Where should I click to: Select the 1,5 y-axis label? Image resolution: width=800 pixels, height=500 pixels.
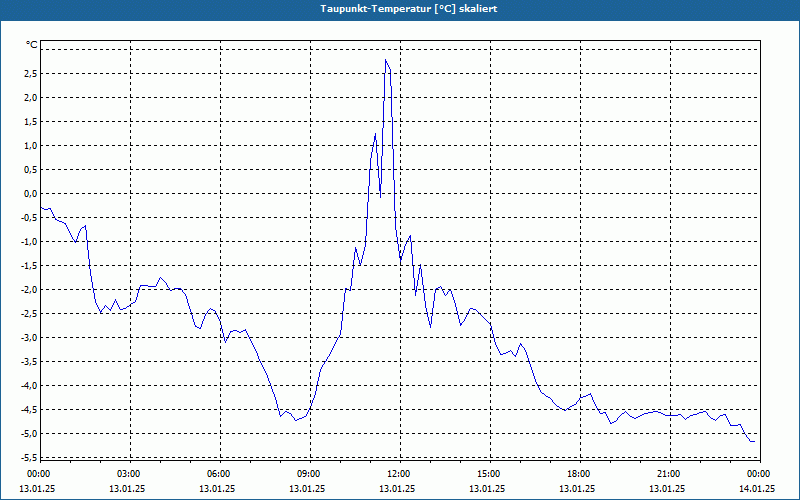pos(31,121)
